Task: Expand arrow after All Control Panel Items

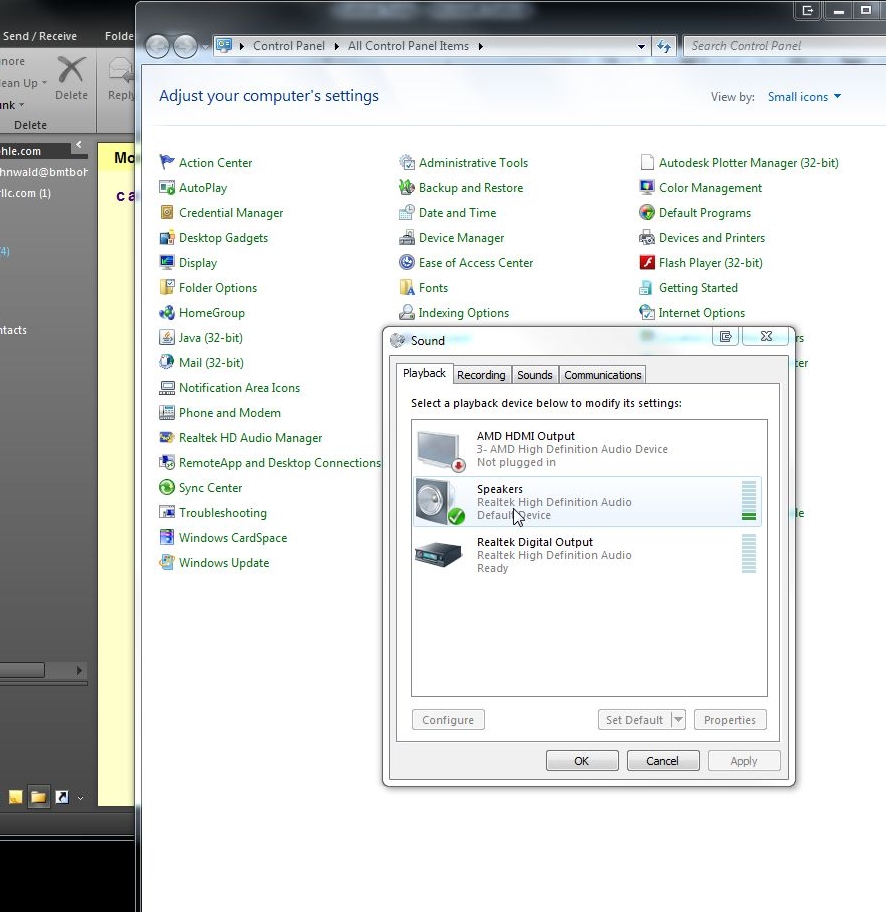Action: (x=481, y=46)
